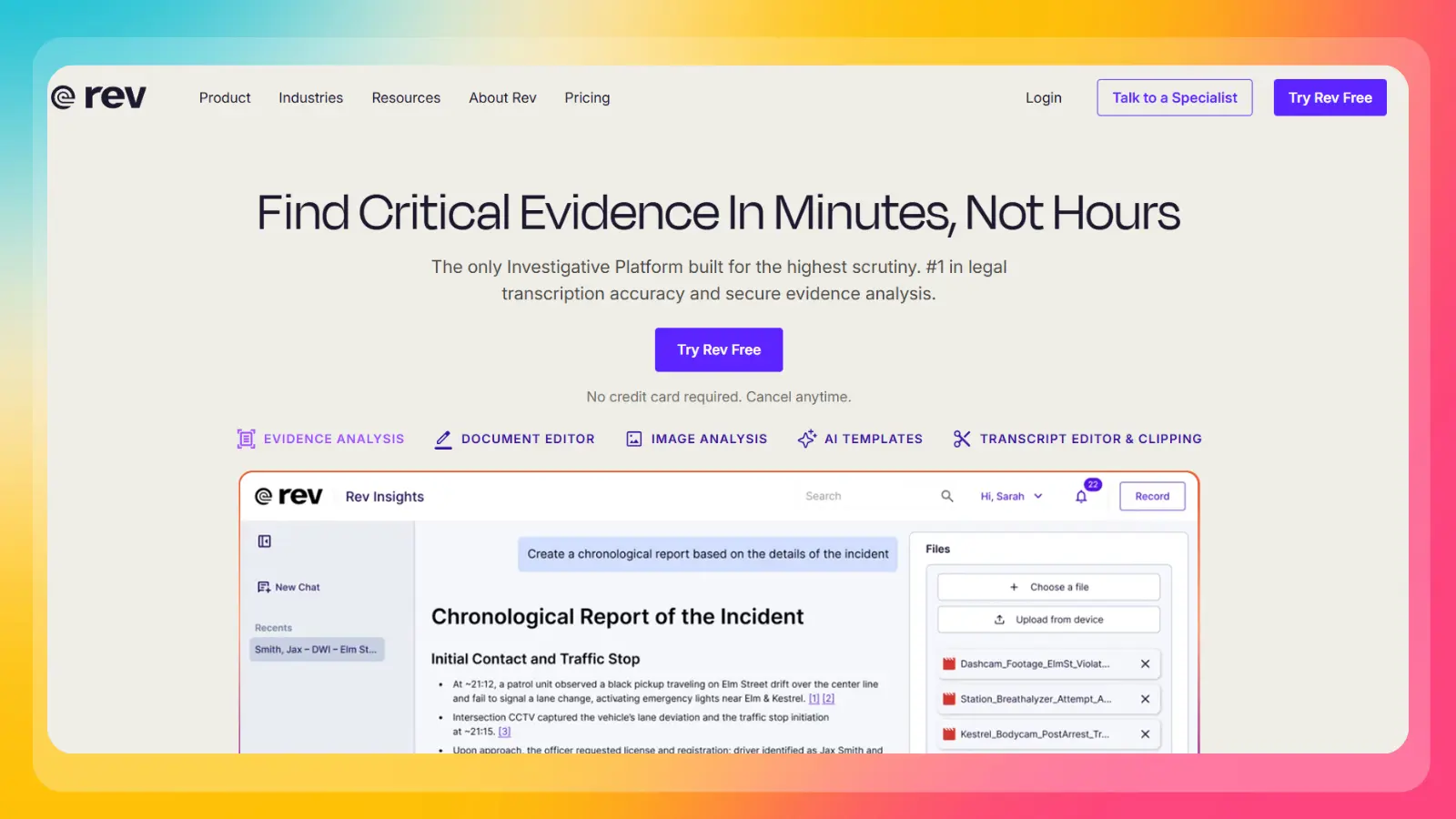Click Initial Contact and Traffic Stop heading
The image size is (1456, 819).
(x=535, y=659)
